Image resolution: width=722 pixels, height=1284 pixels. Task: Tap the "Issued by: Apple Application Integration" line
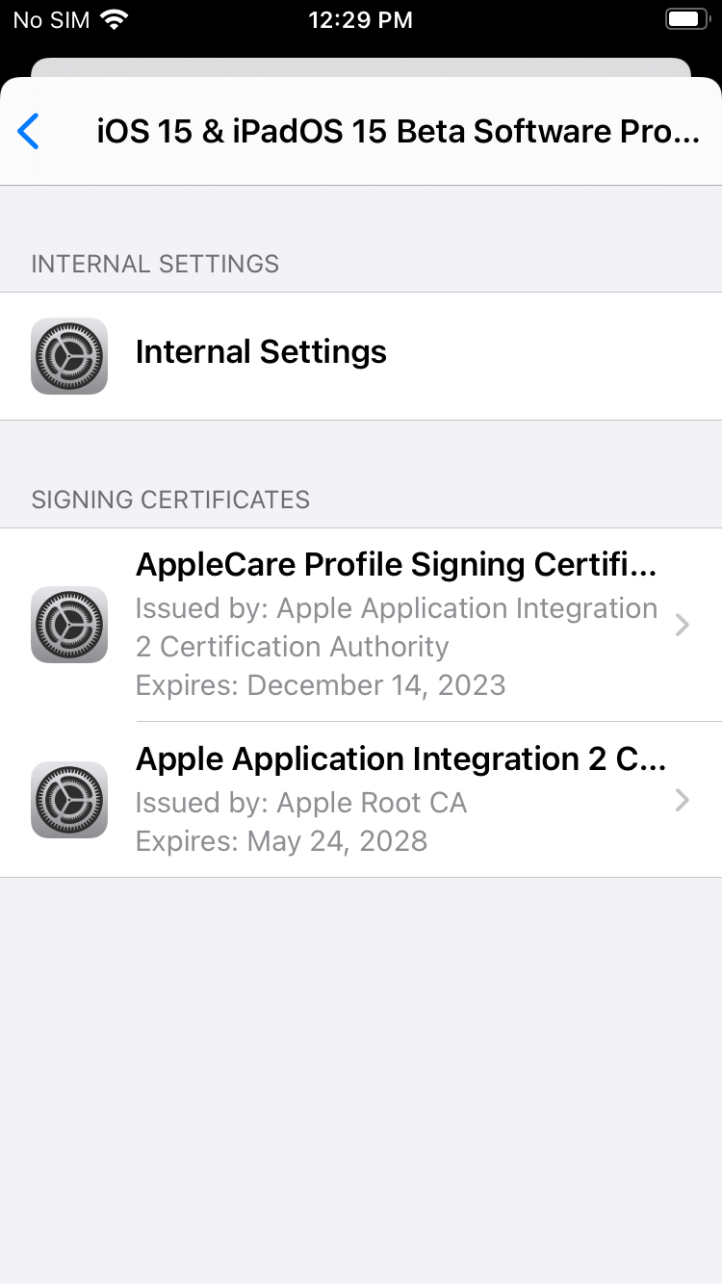click(x=396, y=608)
